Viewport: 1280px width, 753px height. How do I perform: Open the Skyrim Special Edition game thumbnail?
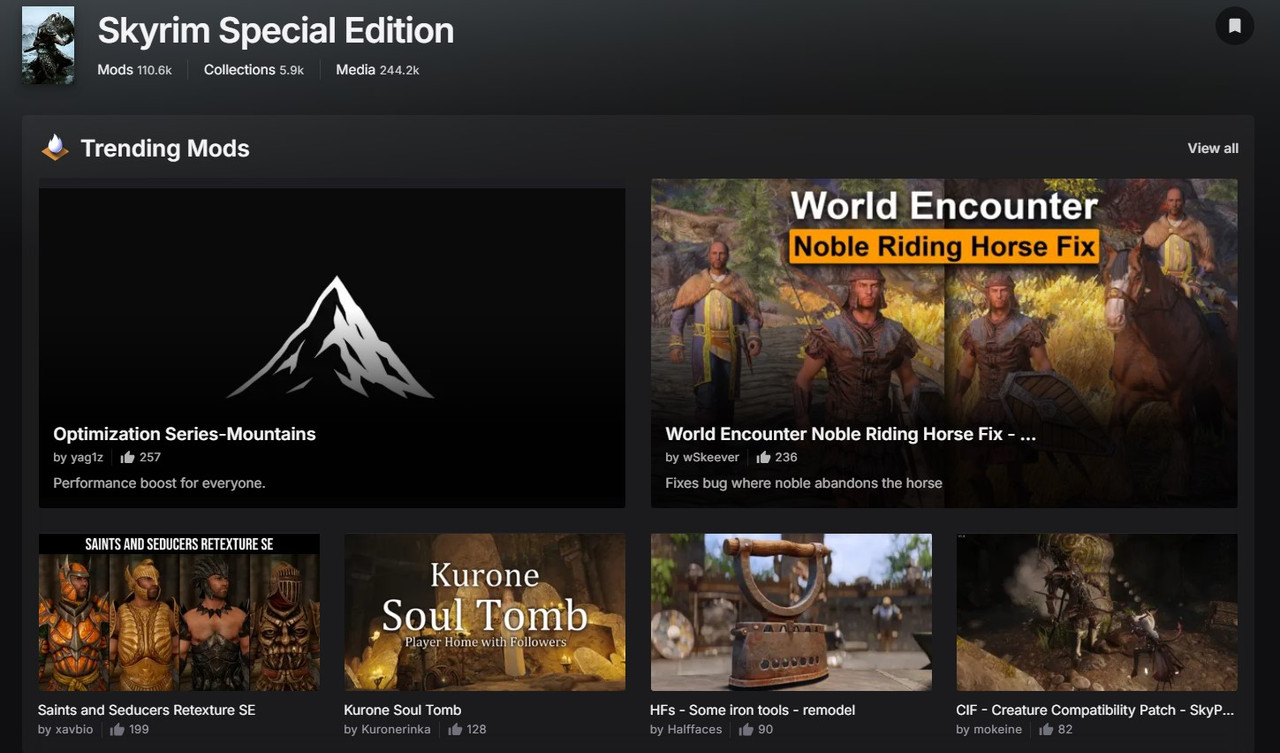pos(48,45)
